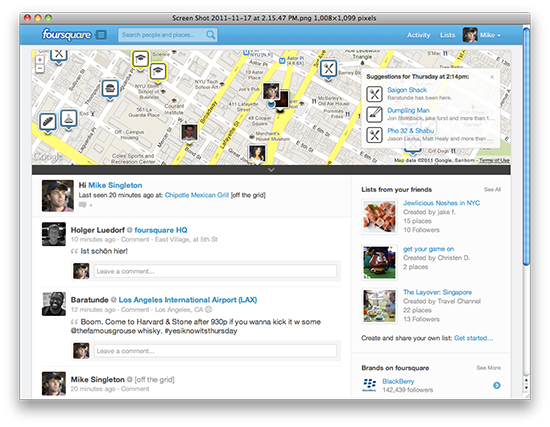Image resolution: width=550 pixels, height=427 pixels.
Task: Click Get started list link
Action: click(x=473, y=338)
